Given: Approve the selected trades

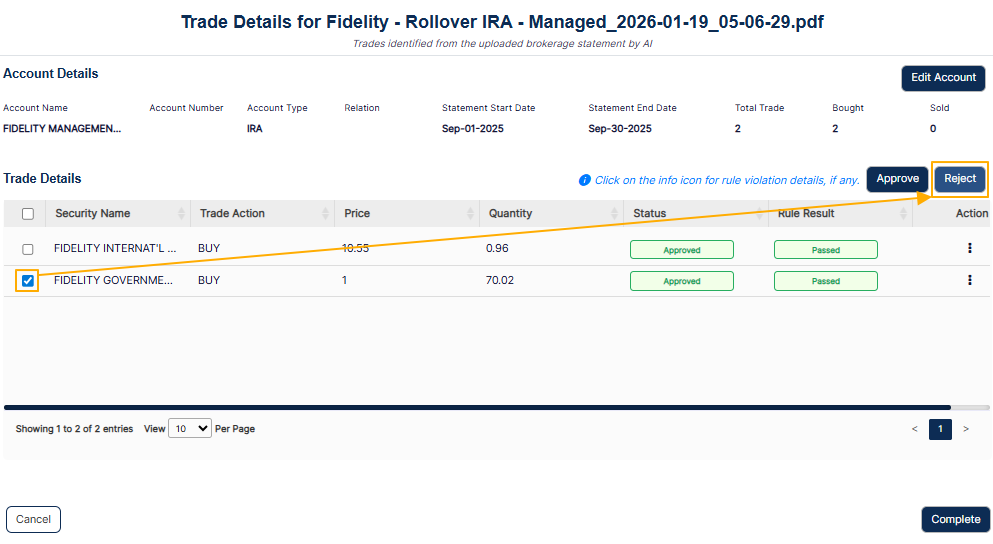Looking at the screenshot, I should [897, 179].
